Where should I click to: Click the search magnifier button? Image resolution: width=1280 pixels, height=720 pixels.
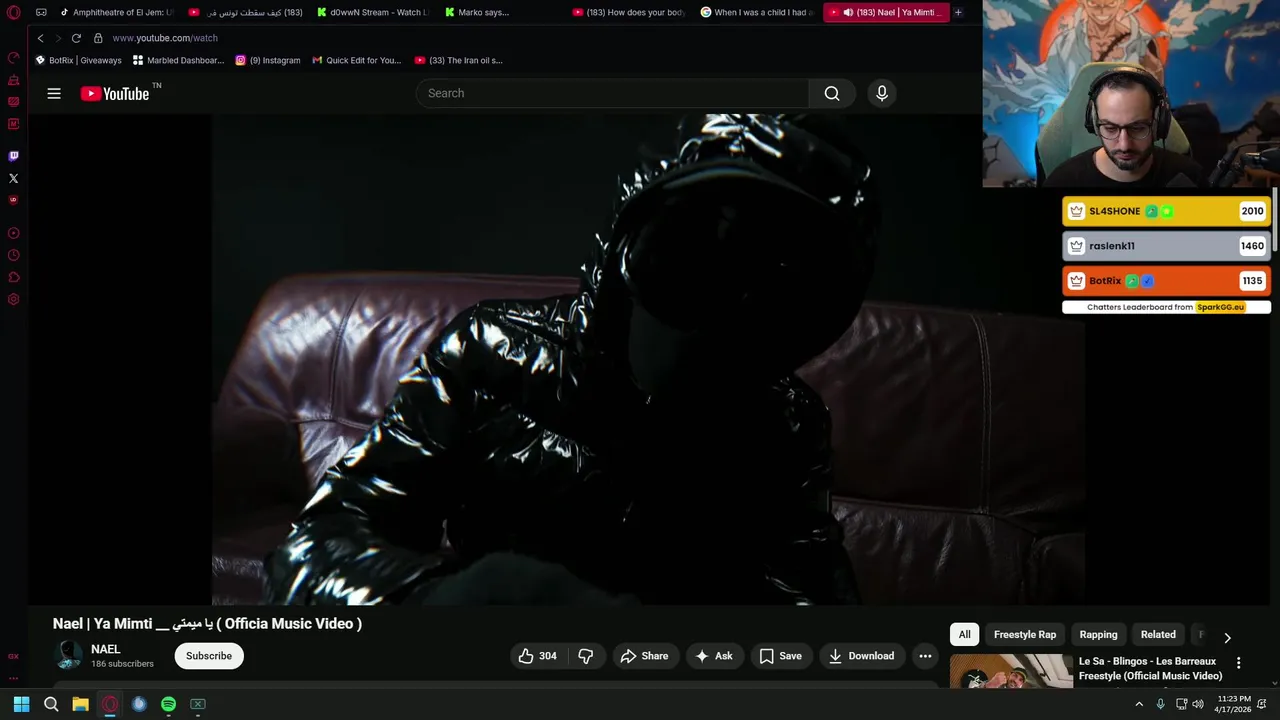pyautogui.click(x=832, y=93)
